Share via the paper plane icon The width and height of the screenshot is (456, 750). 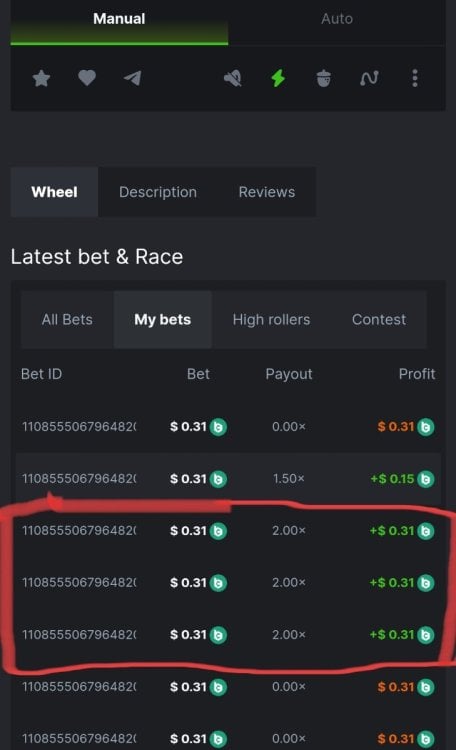coord(133,78)
